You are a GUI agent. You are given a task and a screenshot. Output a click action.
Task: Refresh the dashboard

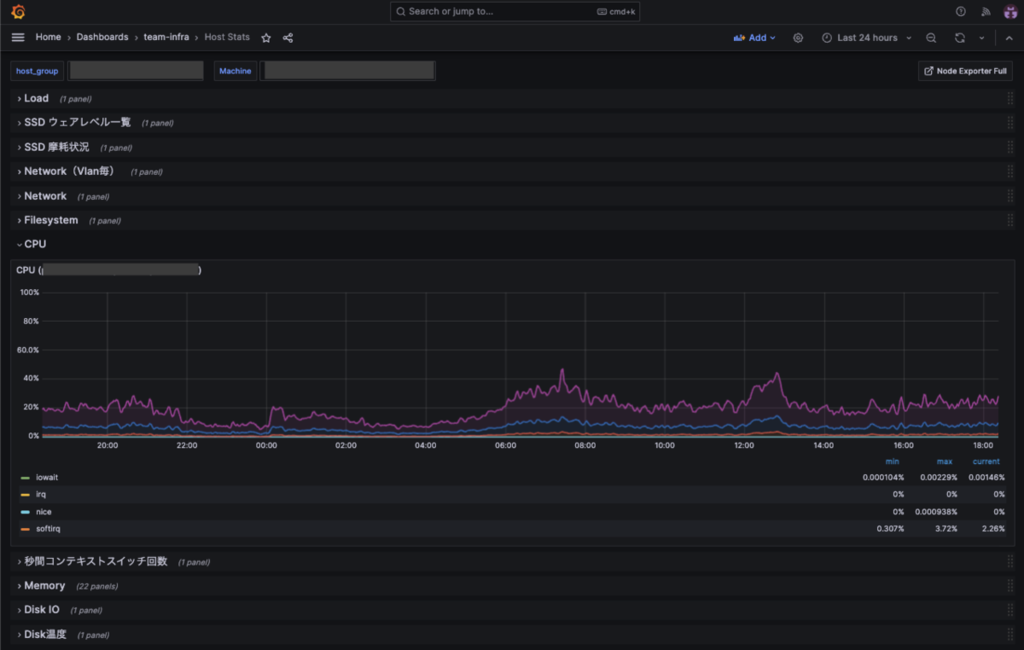click(959, 38)
